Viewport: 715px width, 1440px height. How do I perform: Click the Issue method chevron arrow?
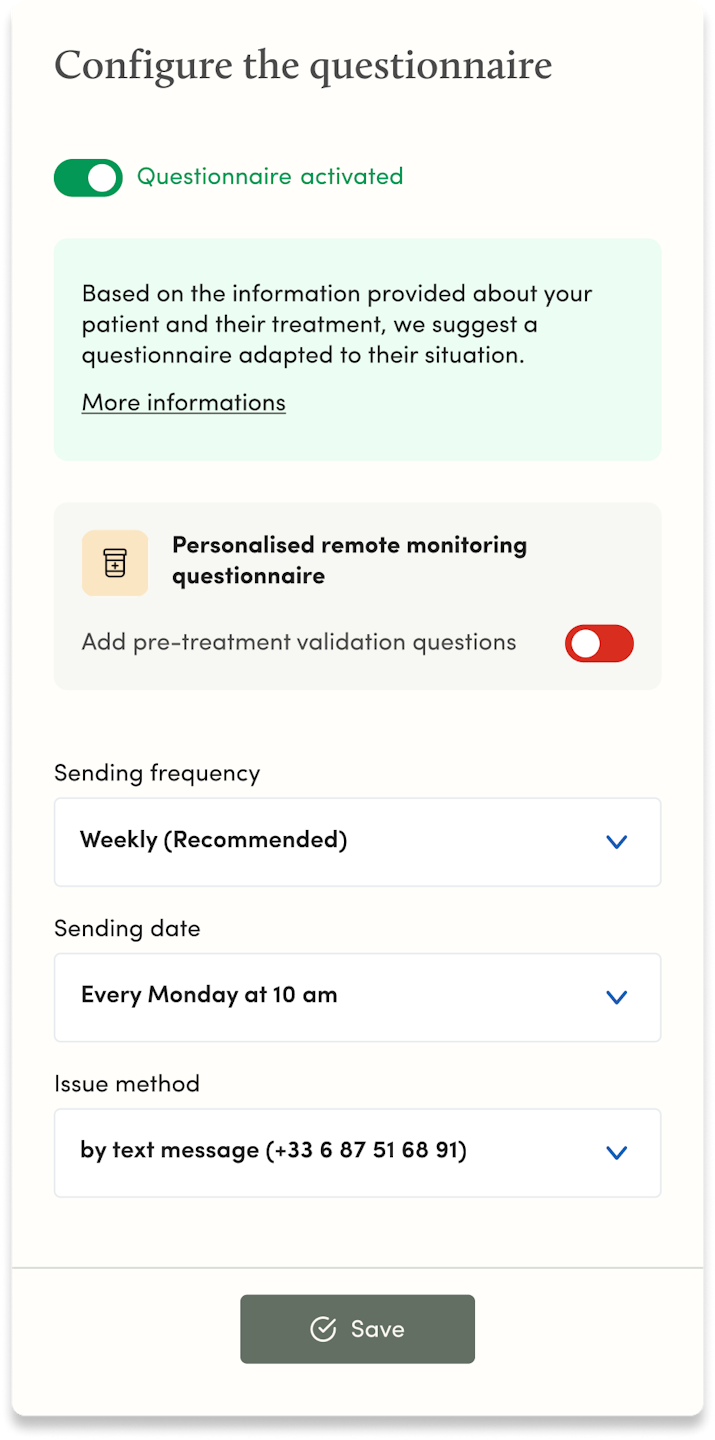(x=617, y=1153)
